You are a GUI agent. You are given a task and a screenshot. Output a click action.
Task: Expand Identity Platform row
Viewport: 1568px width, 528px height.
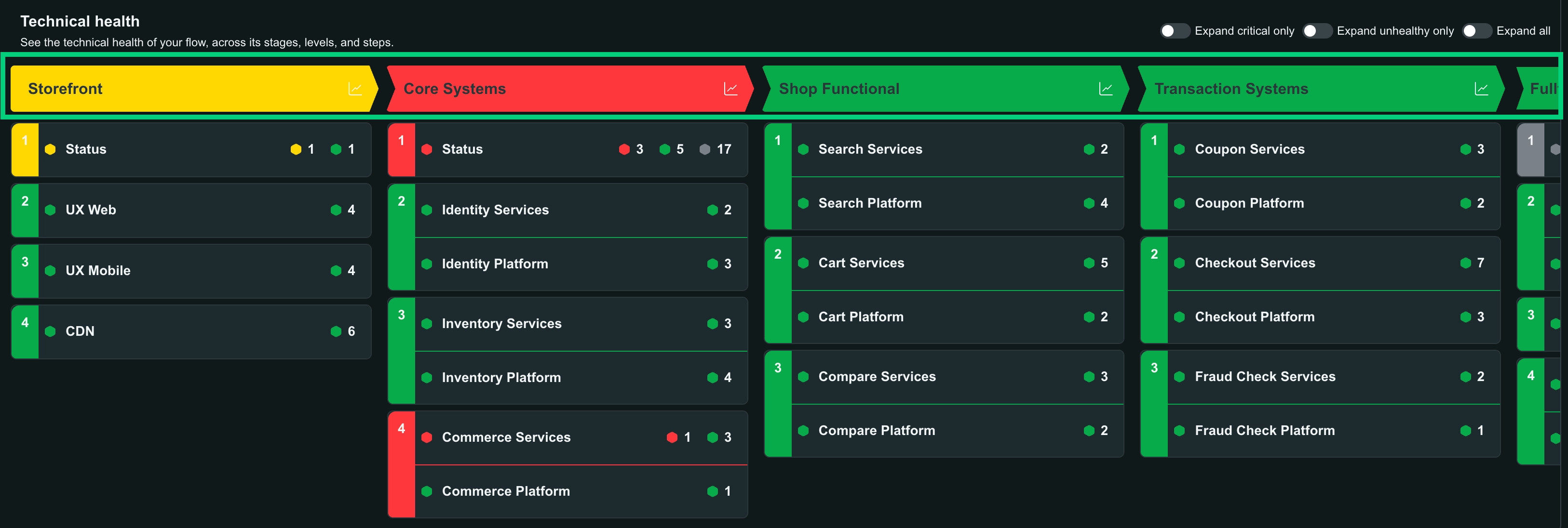point(581,264)
